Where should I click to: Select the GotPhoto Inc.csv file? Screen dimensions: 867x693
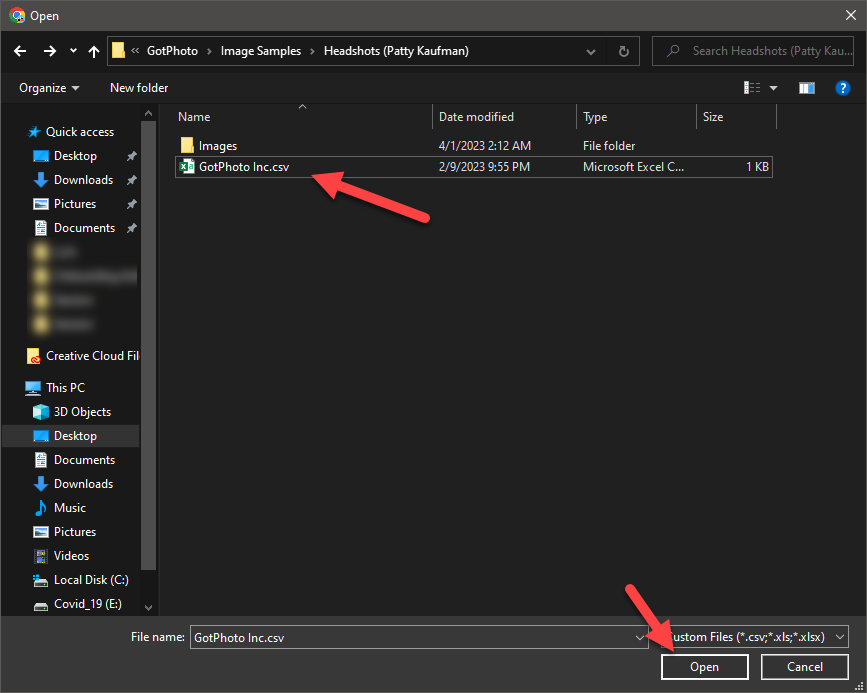coord(473,167)
